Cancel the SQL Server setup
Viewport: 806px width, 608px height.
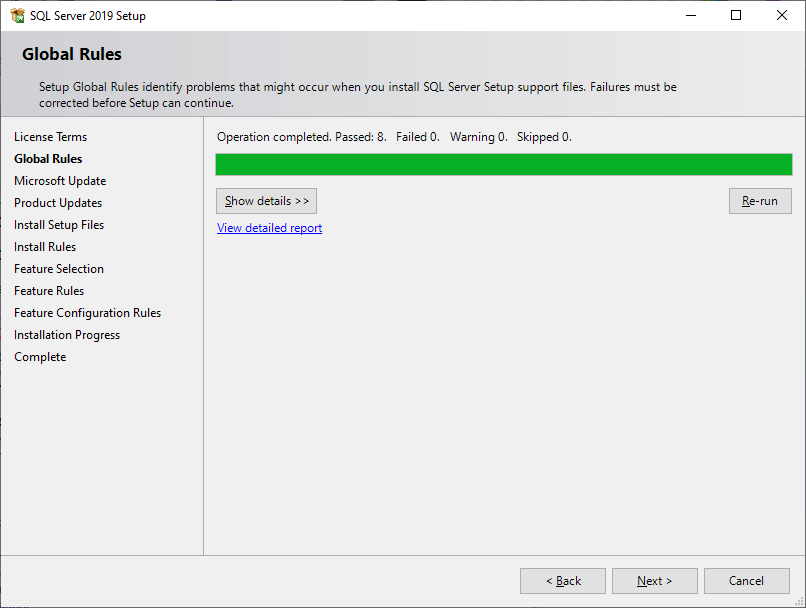(746, 580)
